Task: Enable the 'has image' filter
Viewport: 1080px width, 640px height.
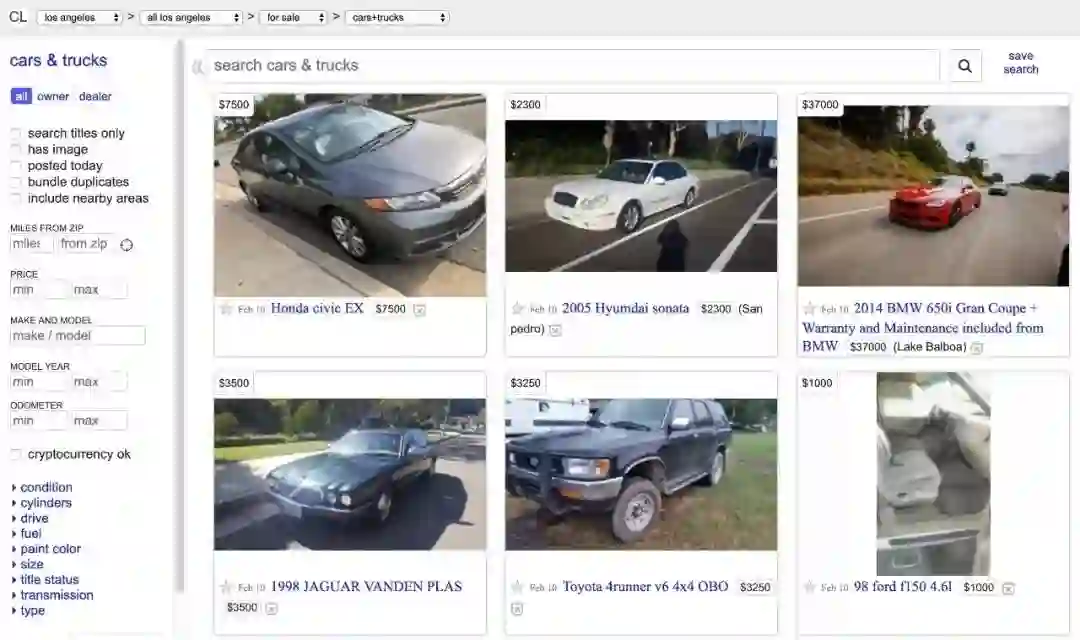Action: (x=15, y=149)
